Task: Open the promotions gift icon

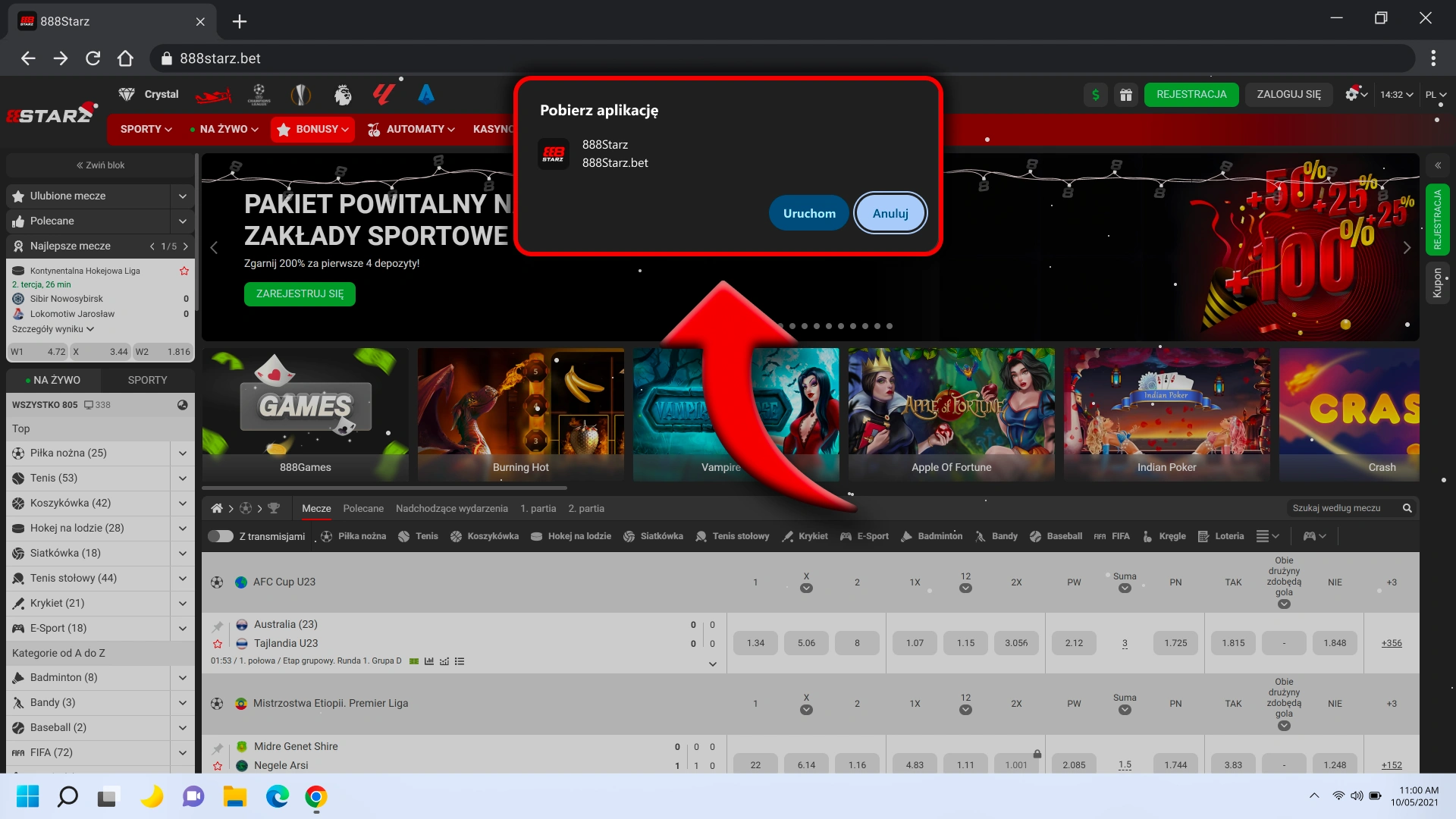Action: 1126,95
